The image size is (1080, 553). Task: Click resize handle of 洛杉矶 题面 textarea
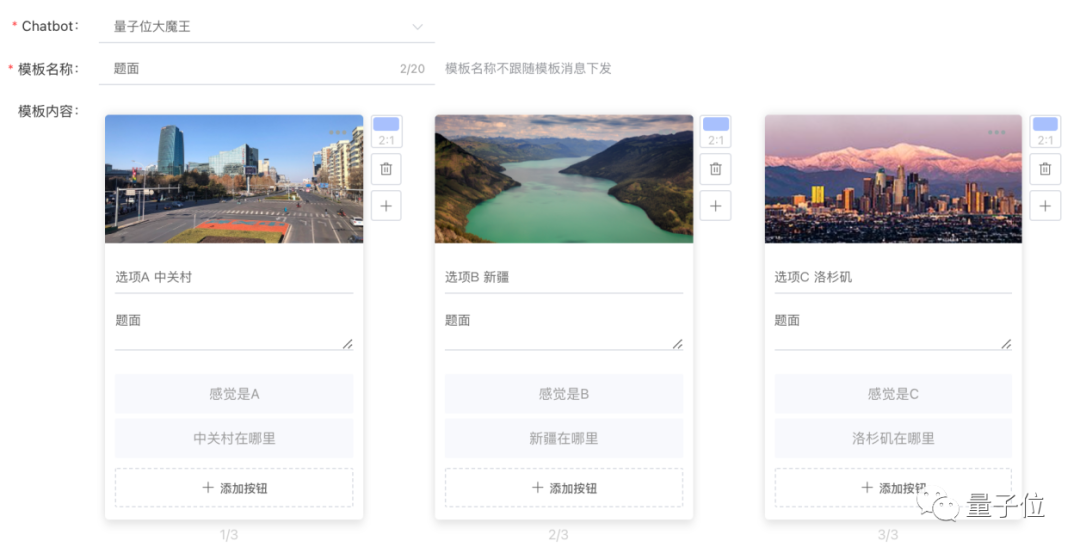1007,344
